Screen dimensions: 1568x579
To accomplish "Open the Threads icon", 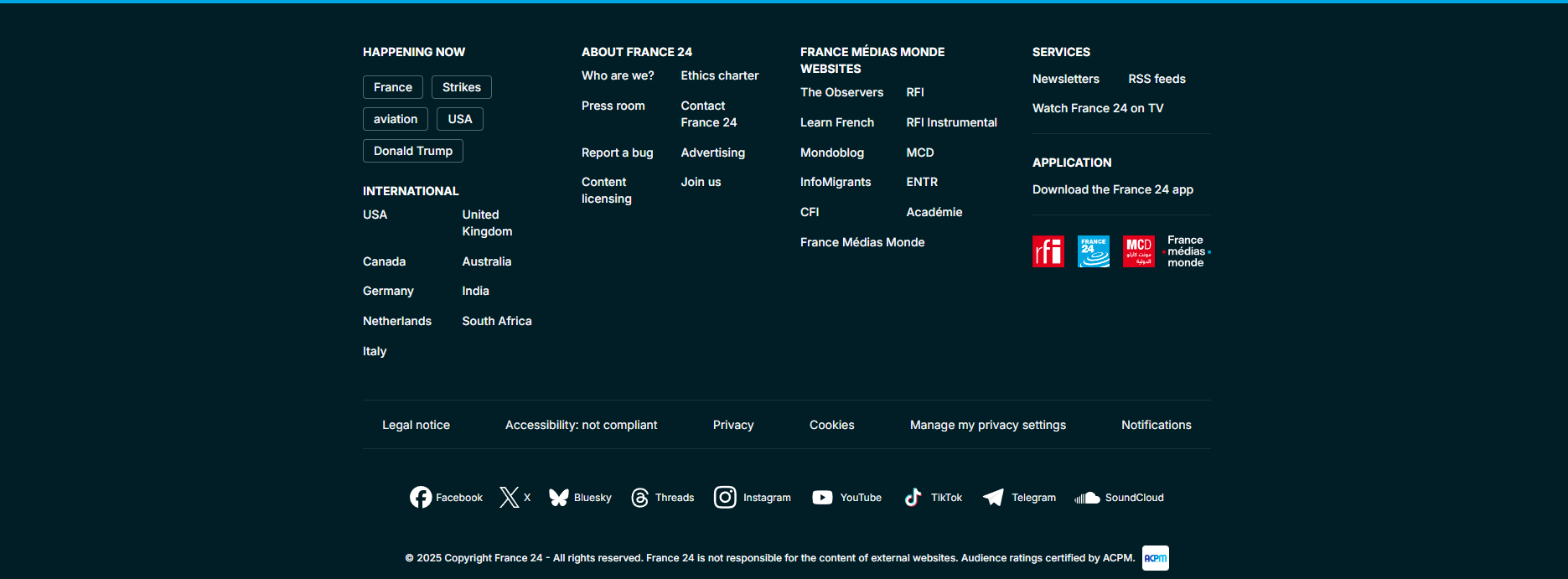I will tap(640, 498).
